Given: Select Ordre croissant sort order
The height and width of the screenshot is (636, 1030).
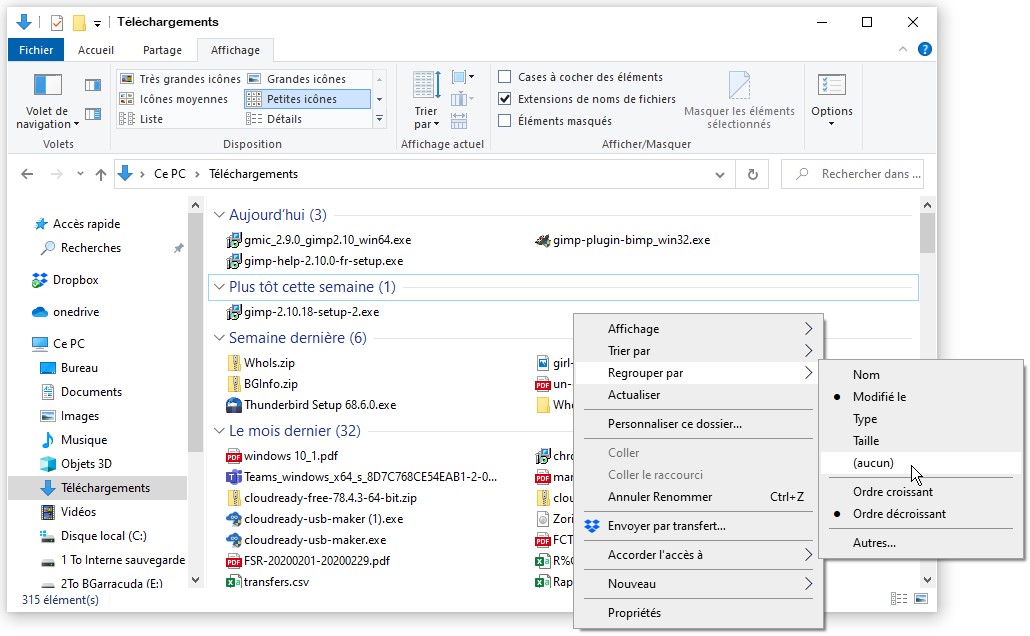Looking at the screenshot, I should pos(892,492).
